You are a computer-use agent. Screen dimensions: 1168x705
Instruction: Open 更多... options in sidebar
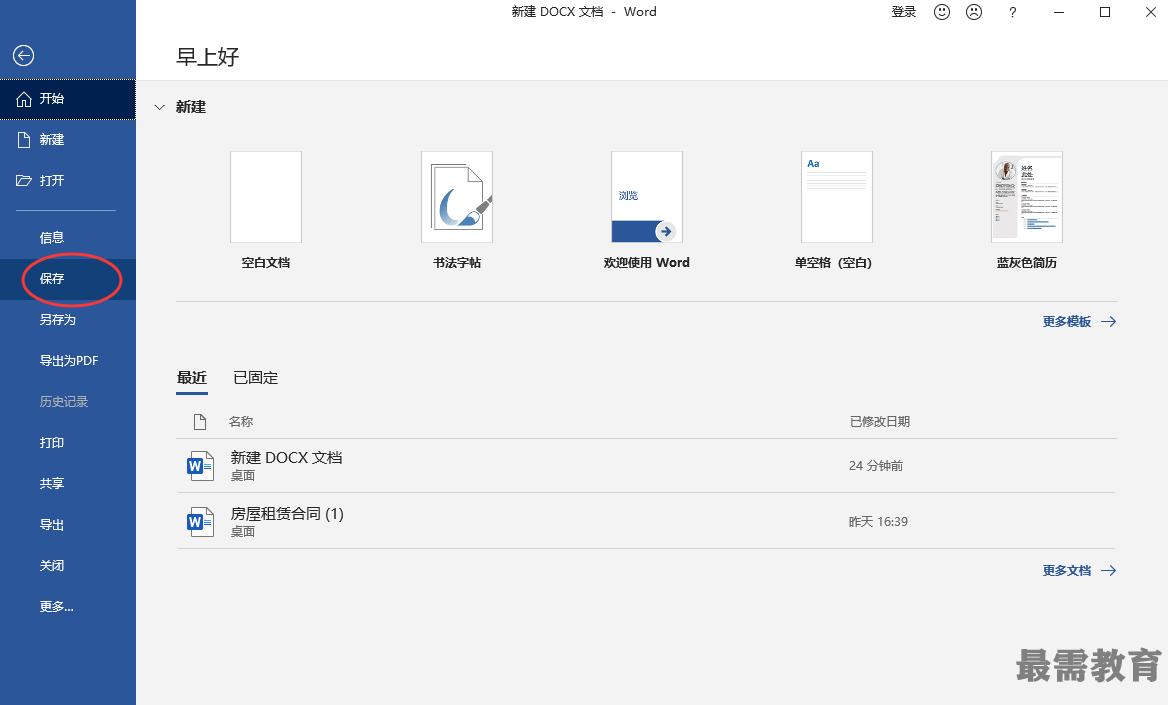pyautogui.click(x=68, y=607)
